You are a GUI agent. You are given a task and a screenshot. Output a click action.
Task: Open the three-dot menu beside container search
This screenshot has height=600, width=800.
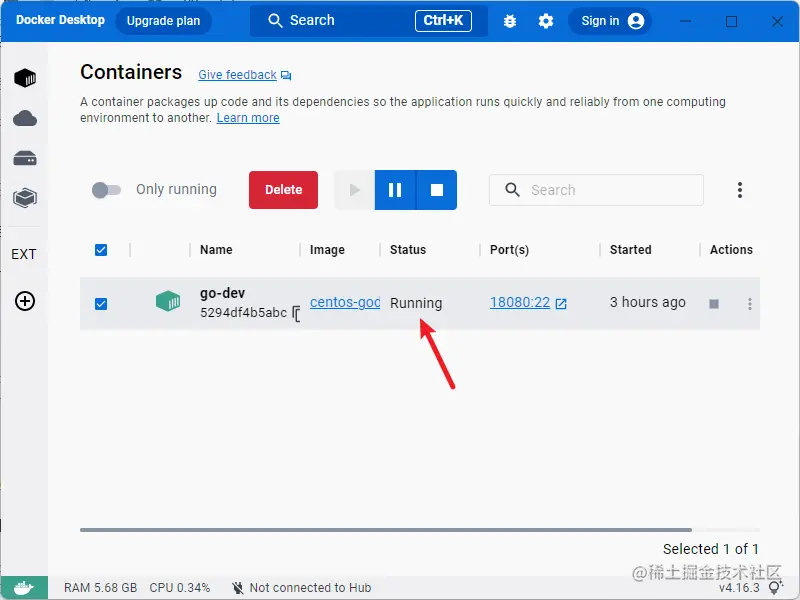coord(740,190)
